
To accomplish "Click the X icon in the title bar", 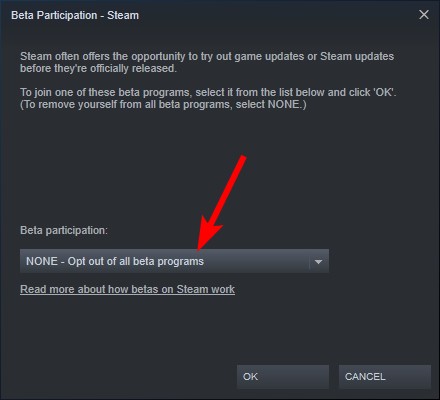I will (x=424, y=15).
